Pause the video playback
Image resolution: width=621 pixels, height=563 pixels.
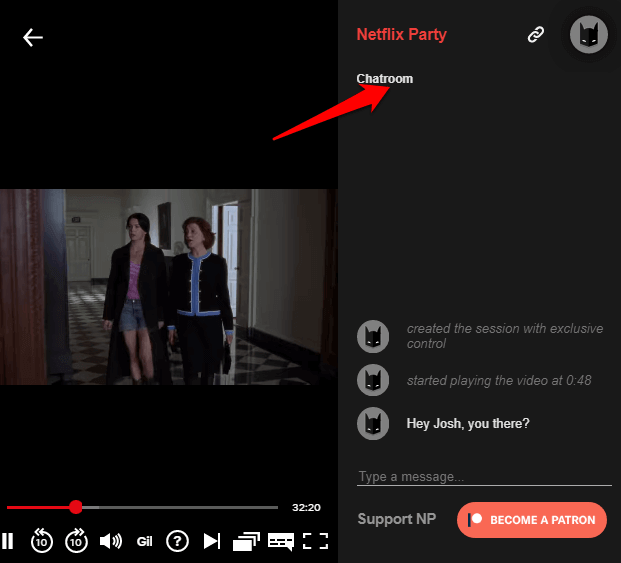8,541
